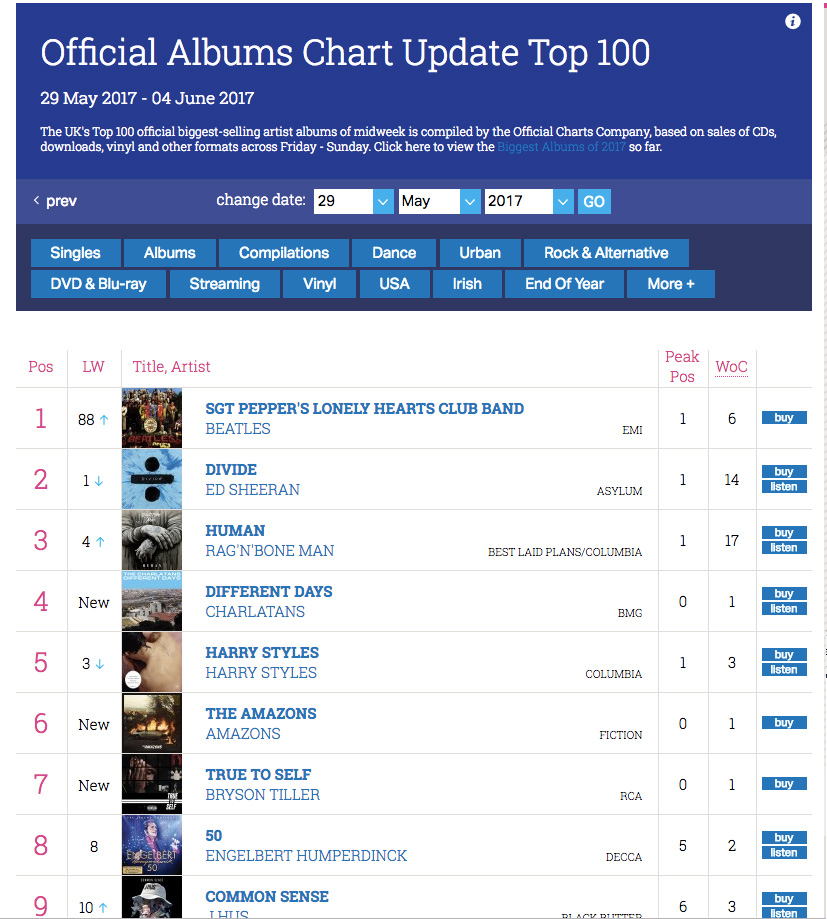Open The Amazons album cover thumbnail
Image resolution: width=827 pixels, height=919 pixels.
tap(152, 723)
